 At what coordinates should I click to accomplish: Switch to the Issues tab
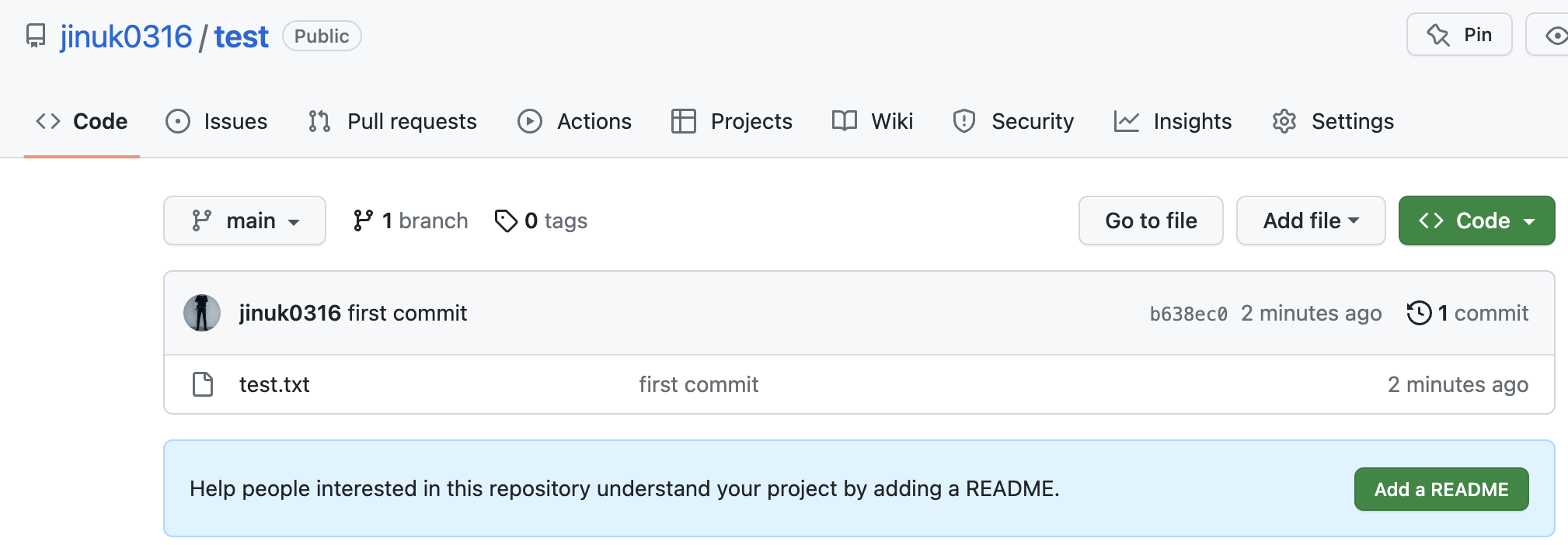coord(218,121)
